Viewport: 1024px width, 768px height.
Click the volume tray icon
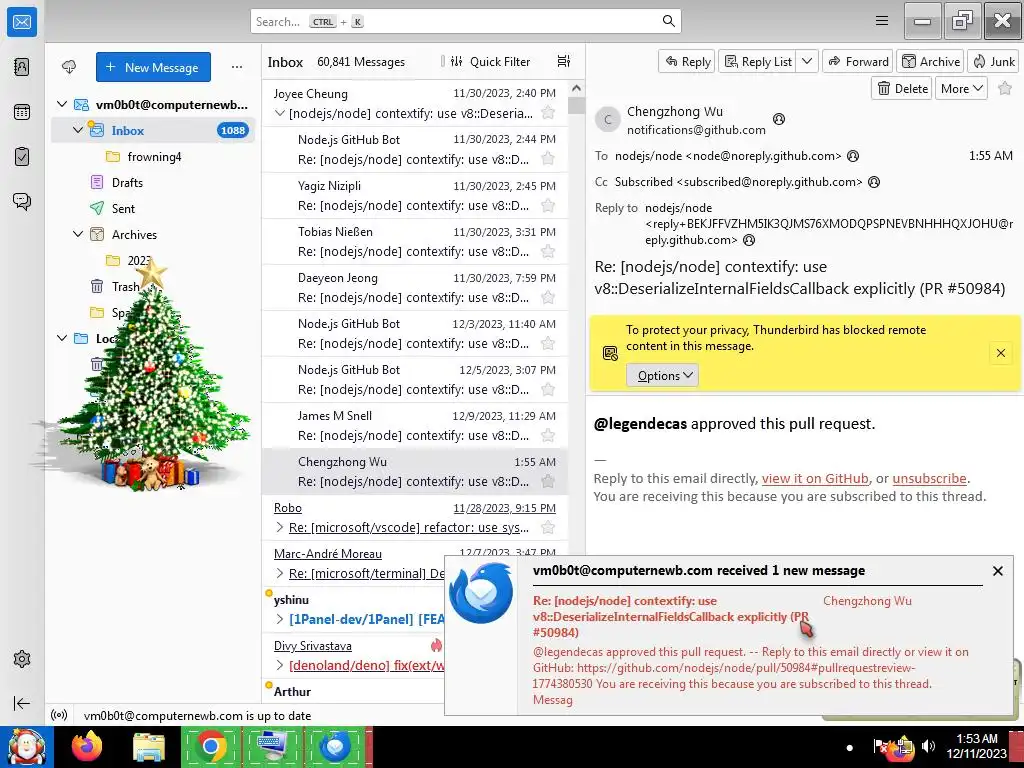(929, 745)
